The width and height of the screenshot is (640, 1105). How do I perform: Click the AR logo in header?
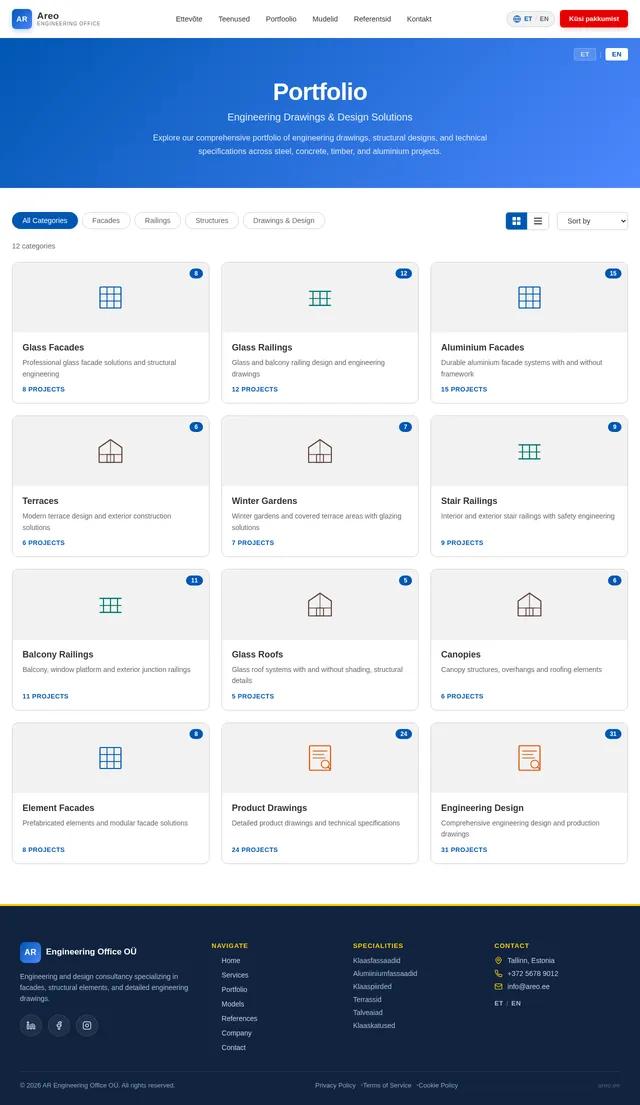(22, 19)
